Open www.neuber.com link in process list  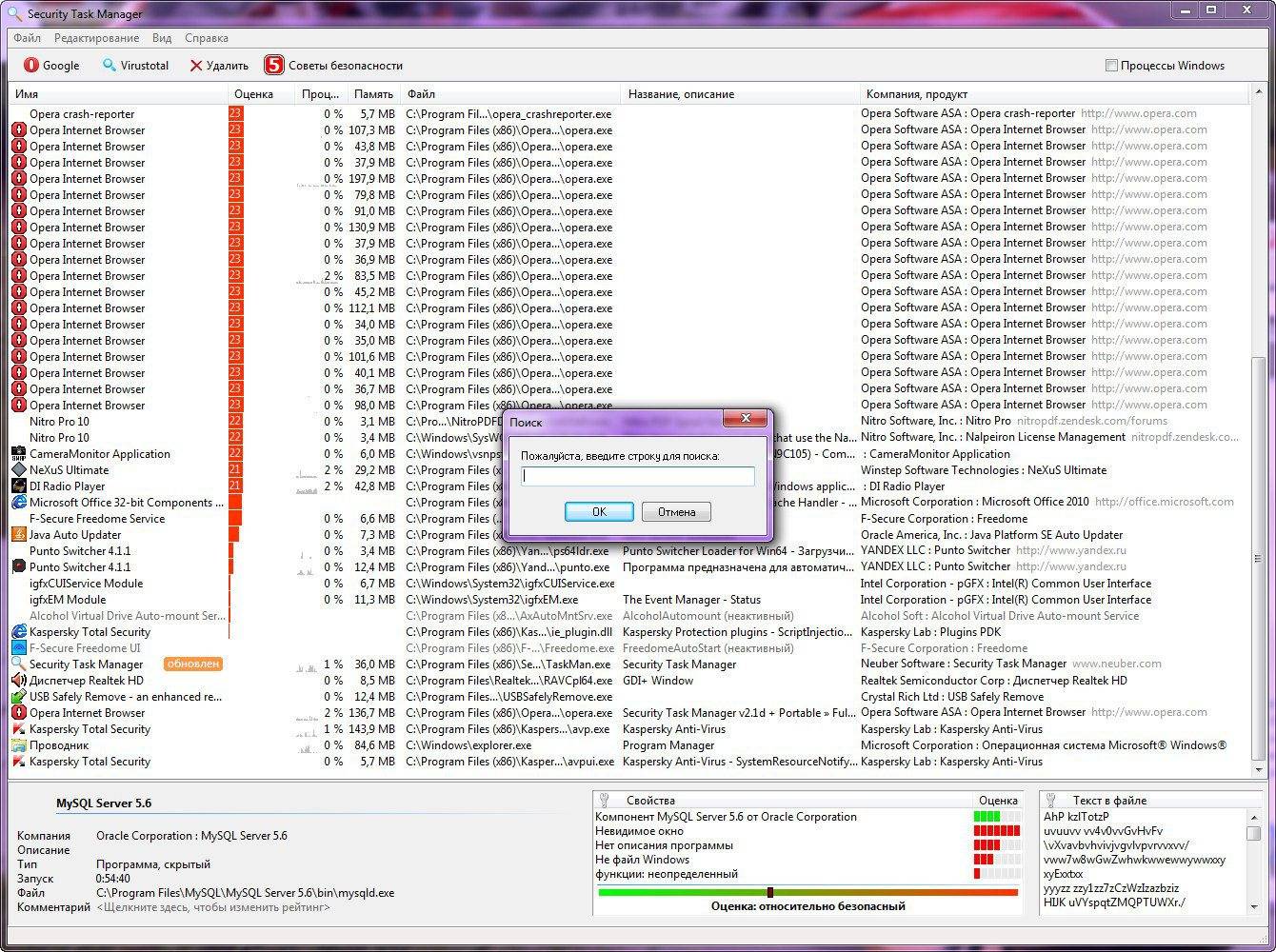(x=1117, y=664)
